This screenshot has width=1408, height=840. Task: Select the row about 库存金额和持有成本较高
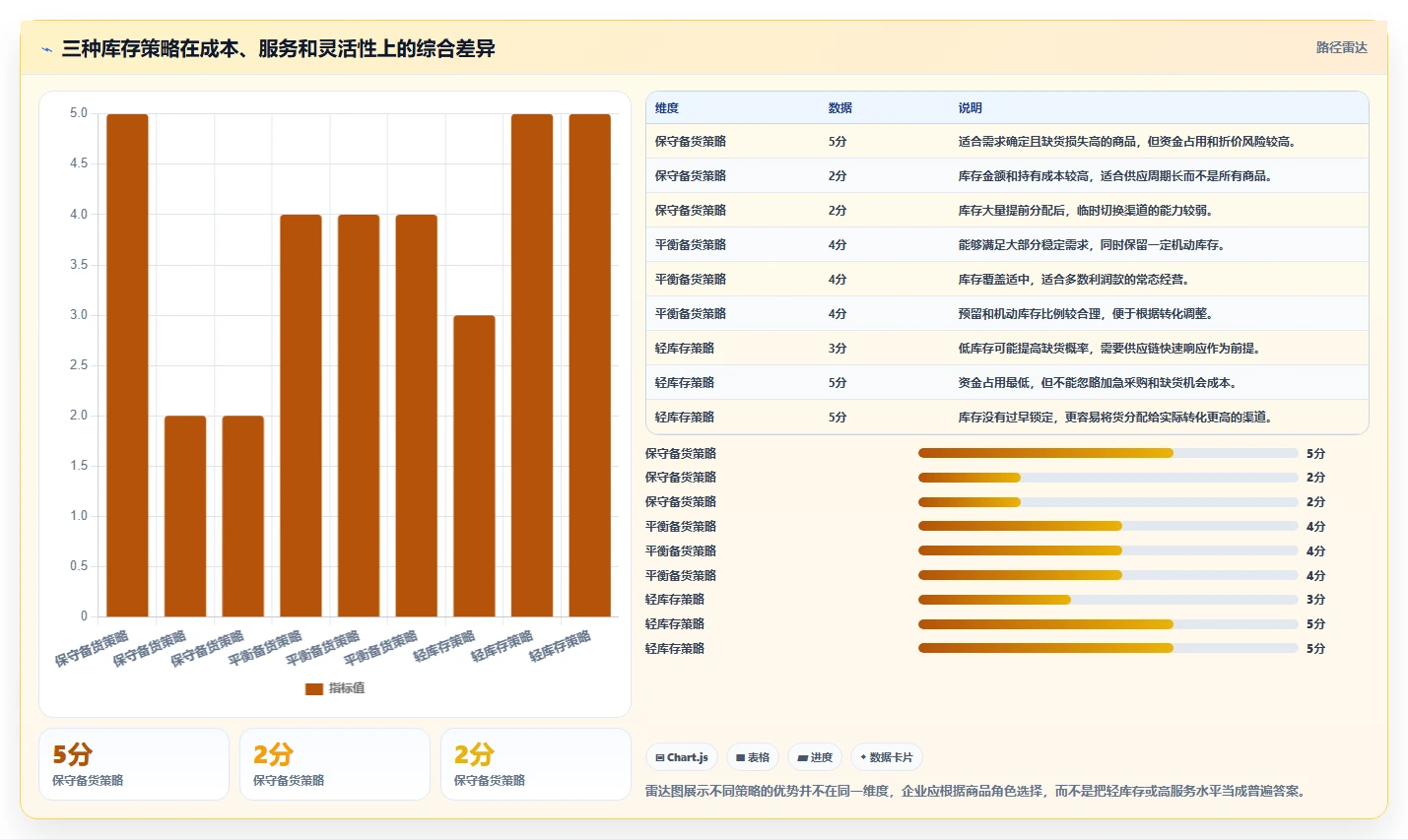[x=1007, y=176]
